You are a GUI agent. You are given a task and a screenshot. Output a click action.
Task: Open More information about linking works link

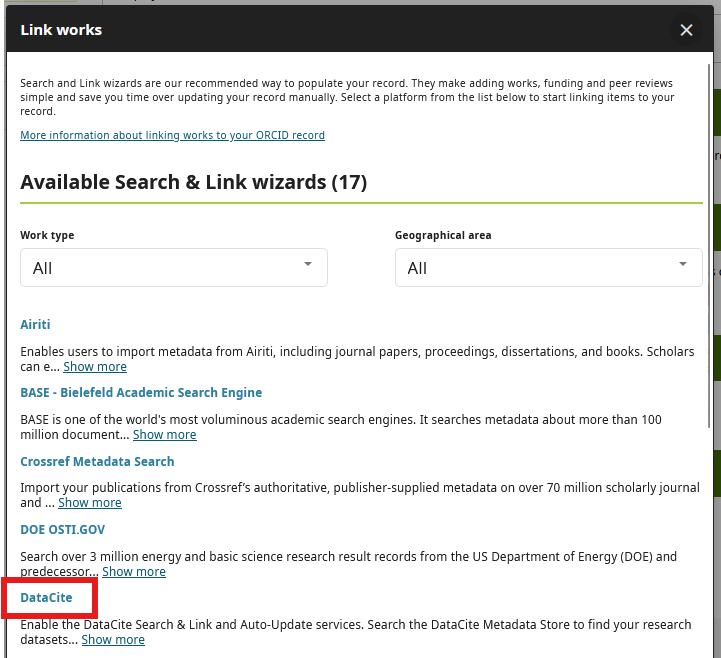coord(172,135)
